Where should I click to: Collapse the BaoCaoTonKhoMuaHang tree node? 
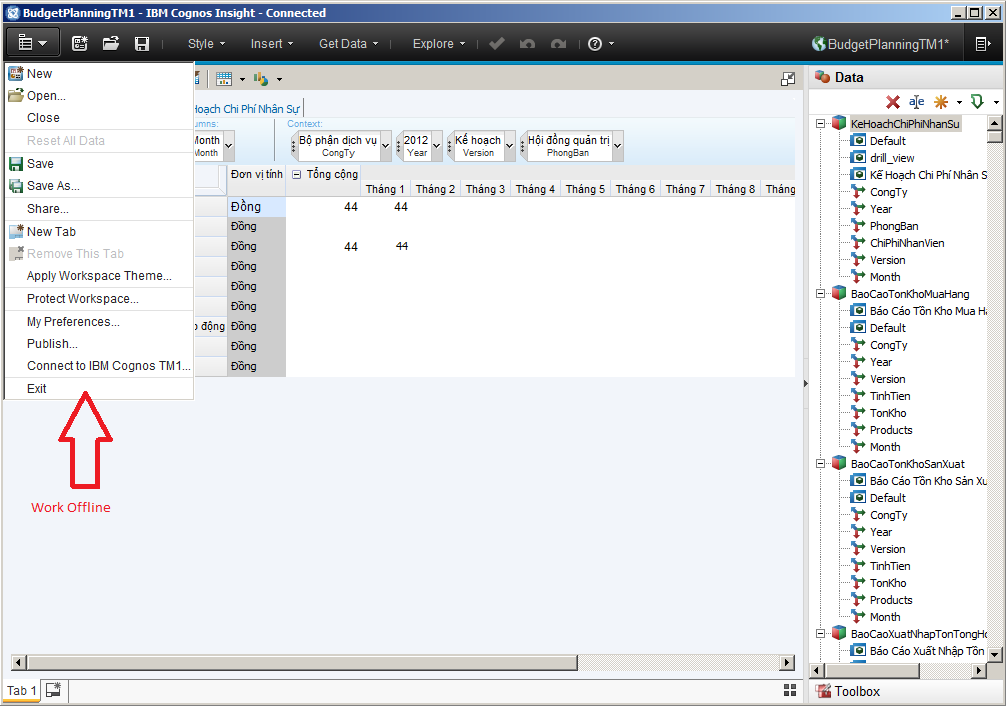(820, 294)
